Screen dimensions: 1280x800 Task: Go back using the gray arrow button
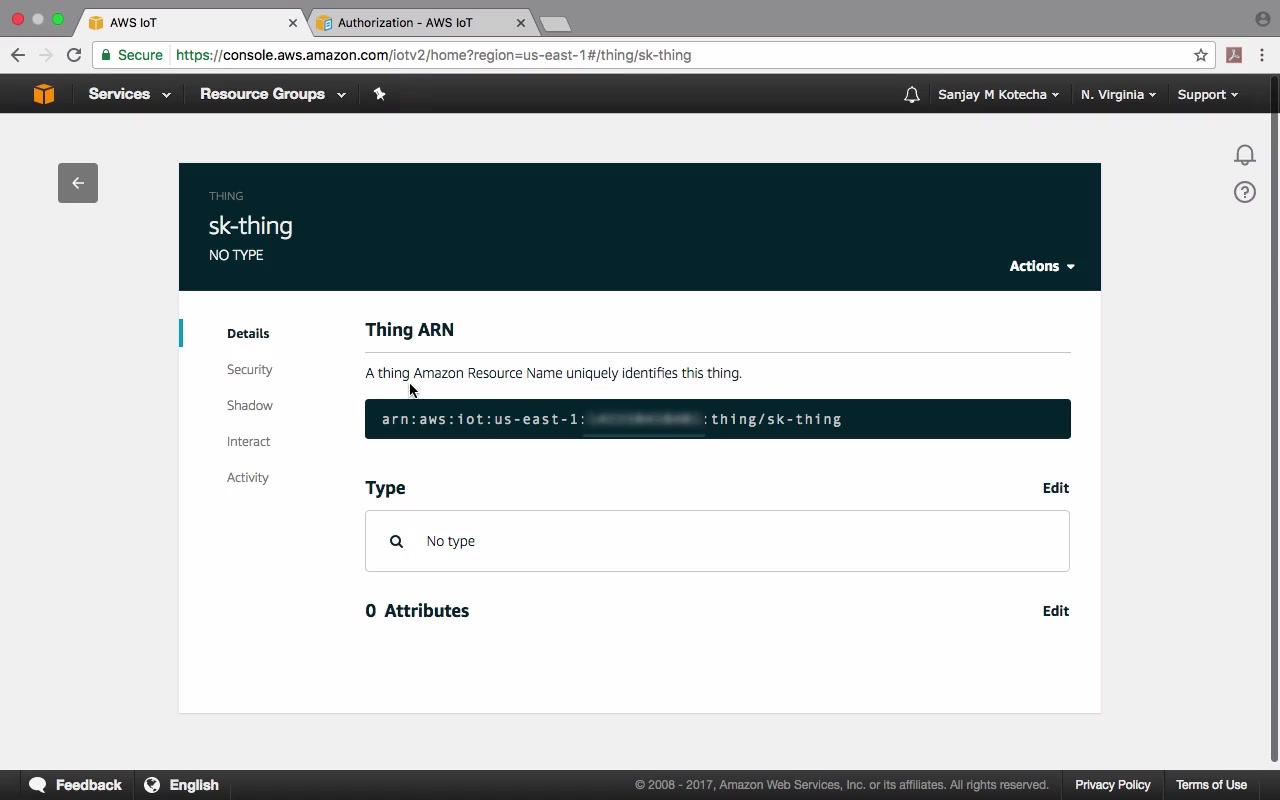78,183
